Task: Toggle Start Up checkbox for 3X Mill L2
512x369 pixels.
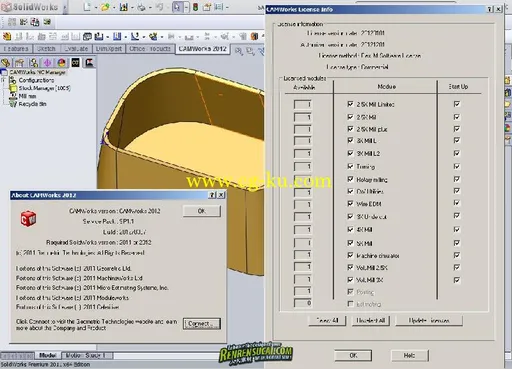Action: tap(457, 153)
